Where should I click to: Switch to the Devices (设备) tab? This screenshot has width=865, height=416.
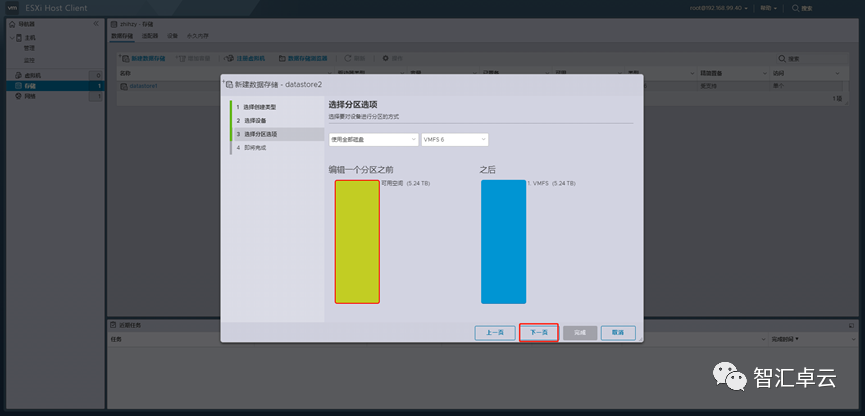pos(173,36)
